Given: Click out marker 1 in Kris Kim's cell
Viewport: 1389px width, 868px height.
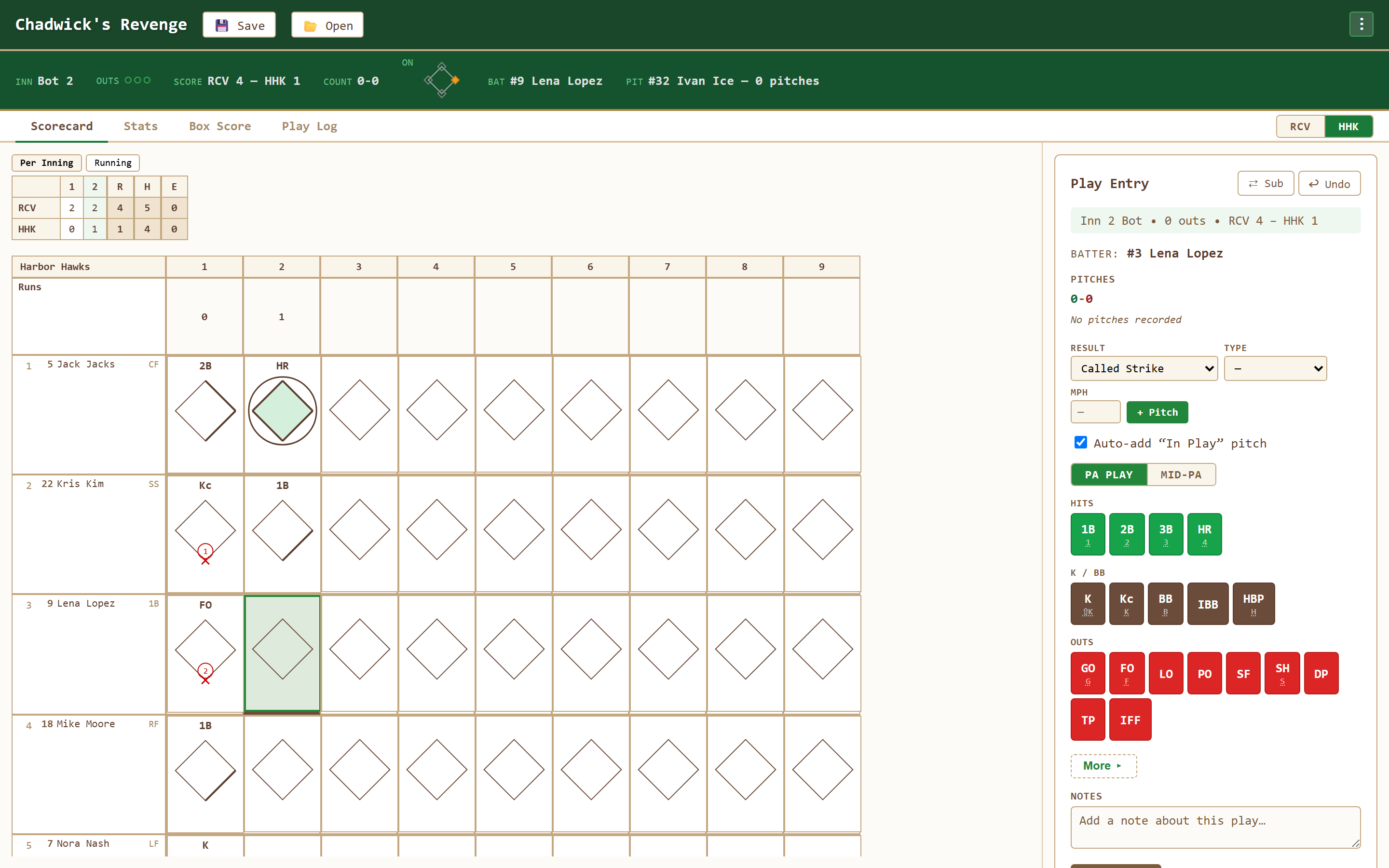Looking at the screenshot, I should tap(205, 551).
